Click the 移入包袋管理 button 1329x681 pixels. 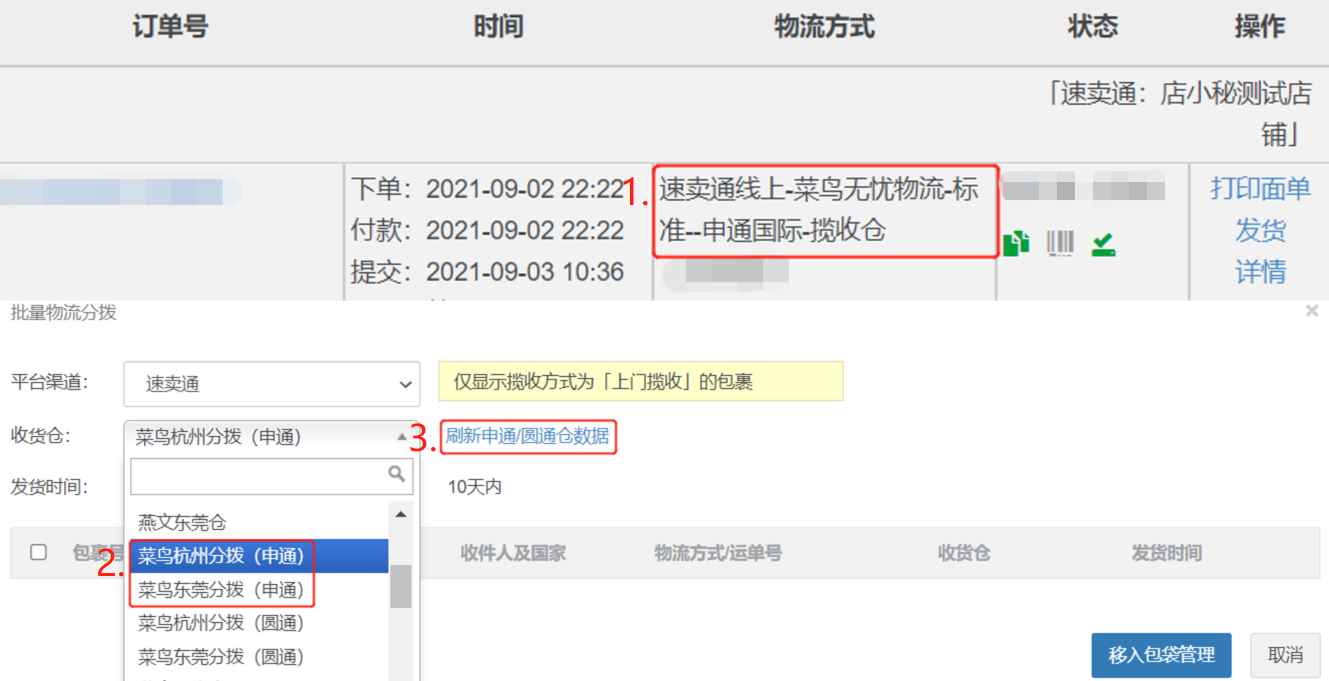pyautogui.click(x=1161, y=655)
